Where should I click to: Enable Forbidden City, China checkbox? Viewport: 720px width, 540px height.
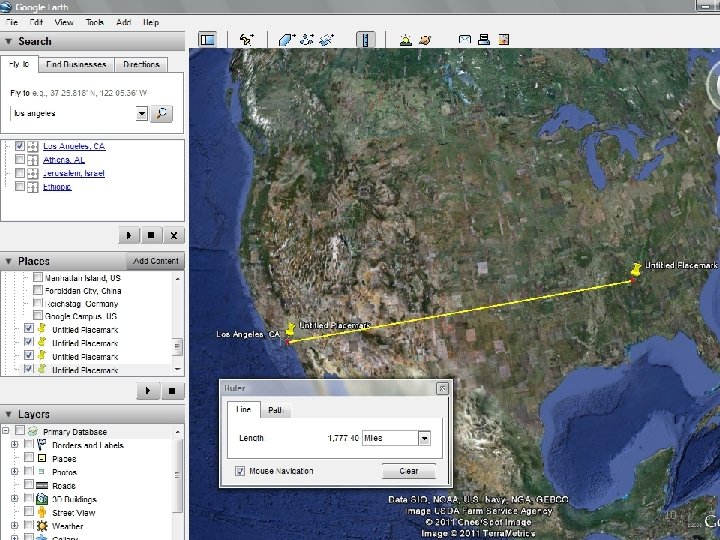pos(38,290)
